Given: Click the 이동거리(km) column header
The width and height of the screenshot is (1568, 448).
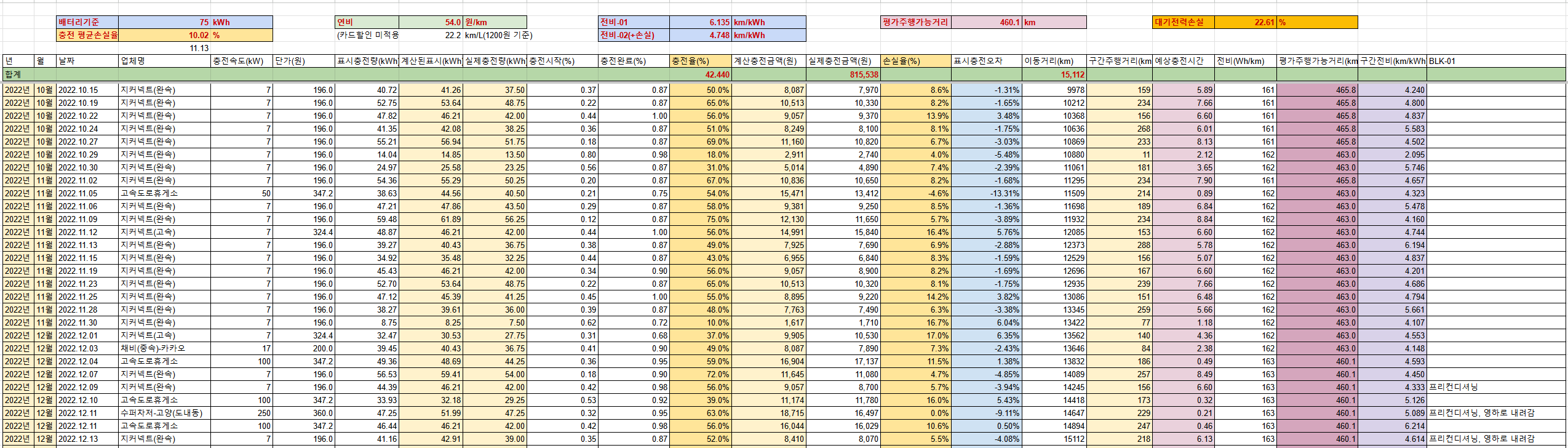Looking at the screenshot, I should coord(1054,61).
